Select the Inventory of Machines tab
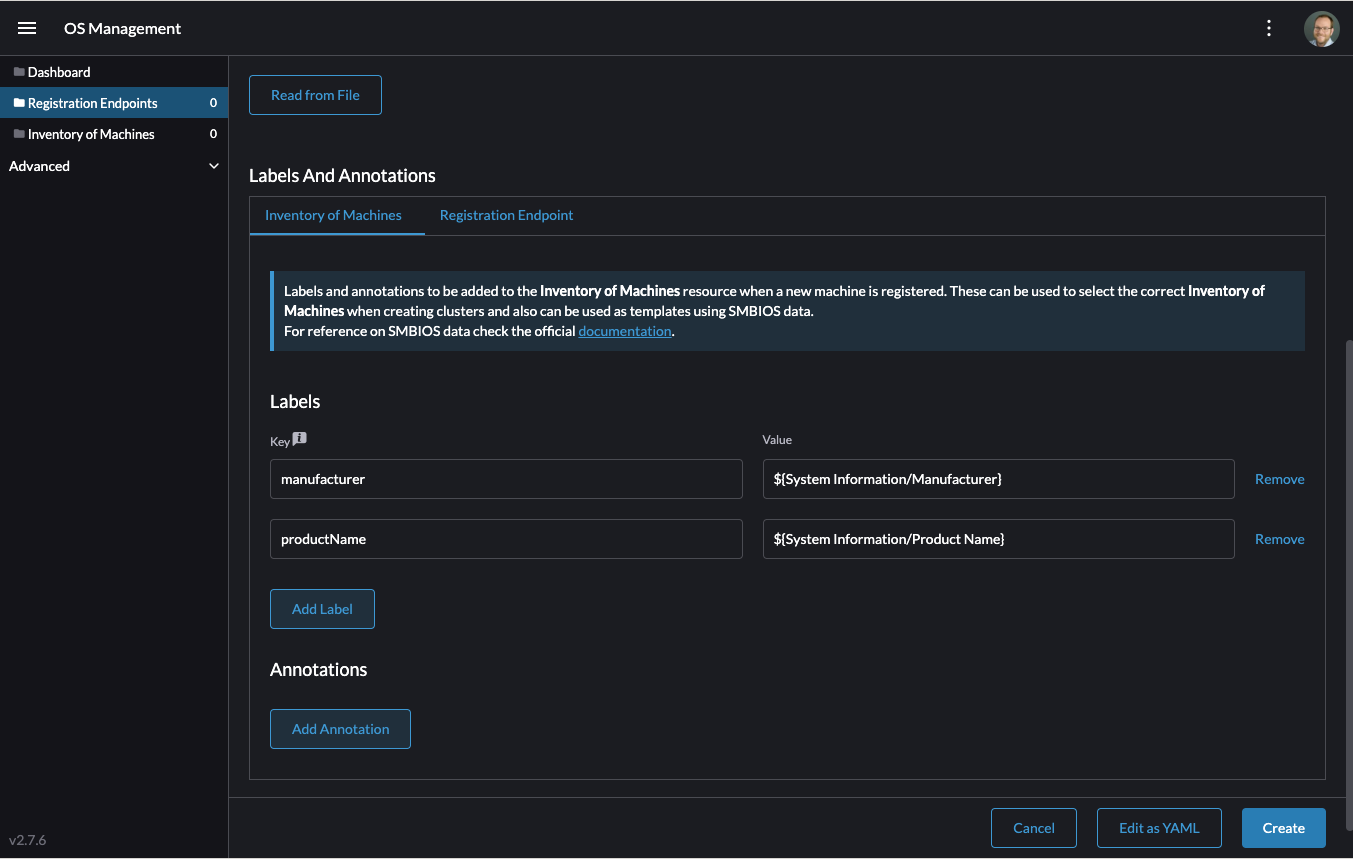 tap(333, 215)
